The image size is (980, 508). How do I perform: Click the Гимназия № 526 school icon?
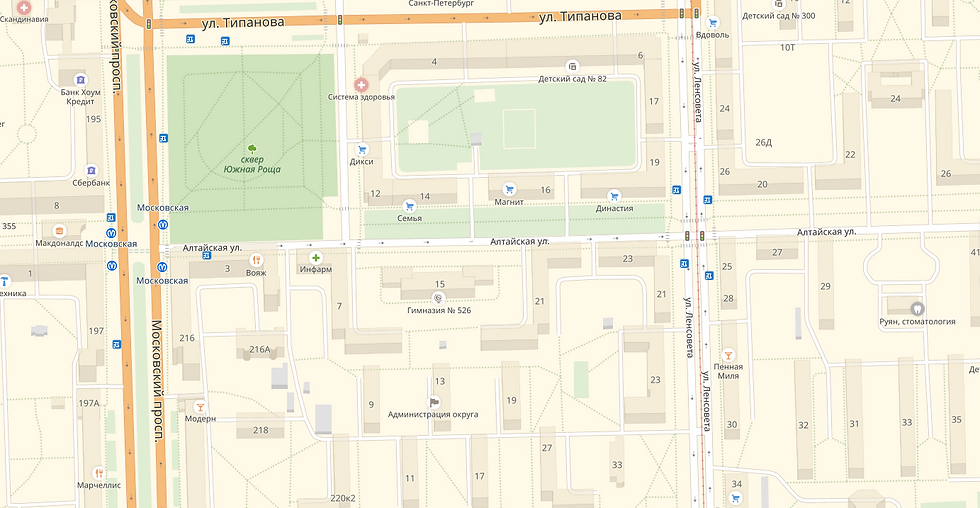439,299
